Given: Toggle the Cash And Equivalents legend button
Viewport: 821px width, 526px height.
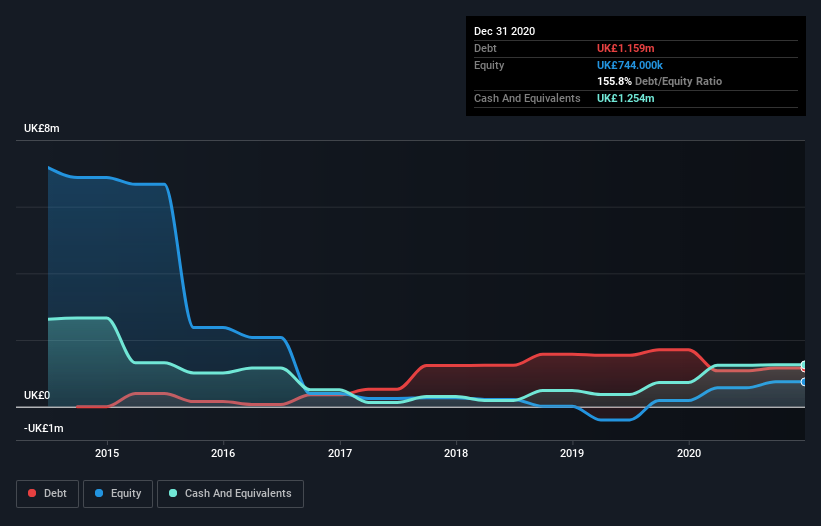Looking at the screenshot, I should (x=230, y=494).
